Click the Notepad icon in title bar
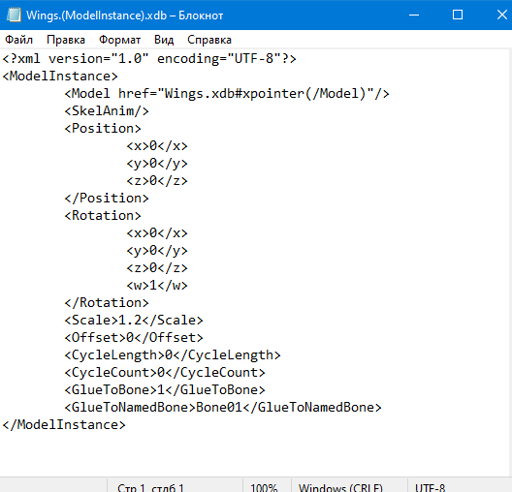This screenshot has width=512, height=492. [x=14, y=15]
